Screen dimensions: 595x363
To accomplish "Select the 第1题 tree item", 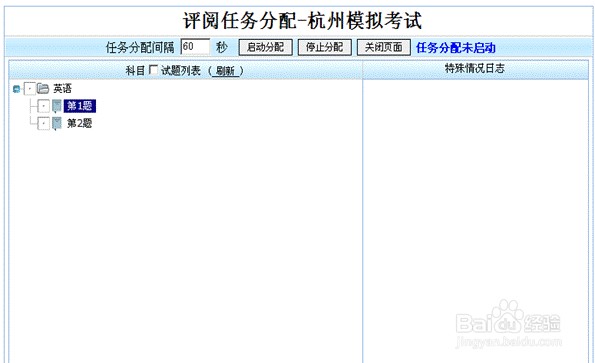I will click(80, 106).
